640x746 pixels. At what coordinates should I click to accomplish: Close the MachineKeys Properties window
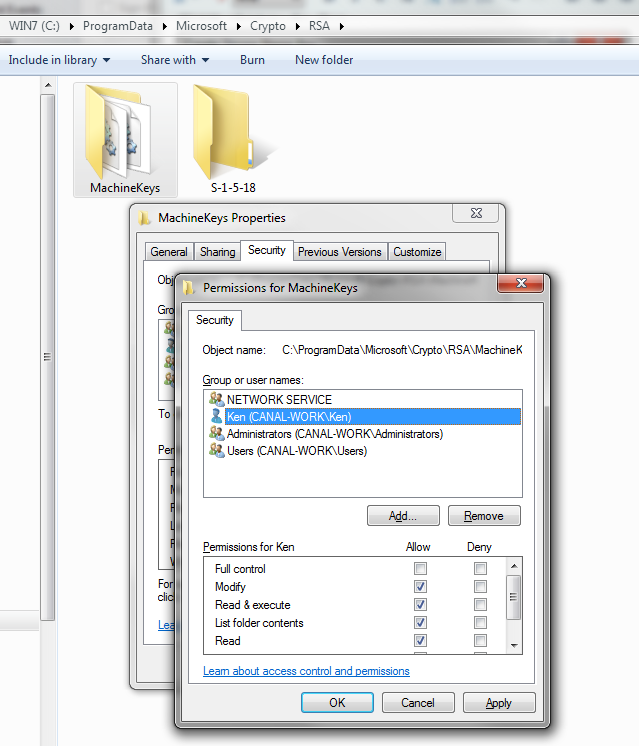click(476, 213)
